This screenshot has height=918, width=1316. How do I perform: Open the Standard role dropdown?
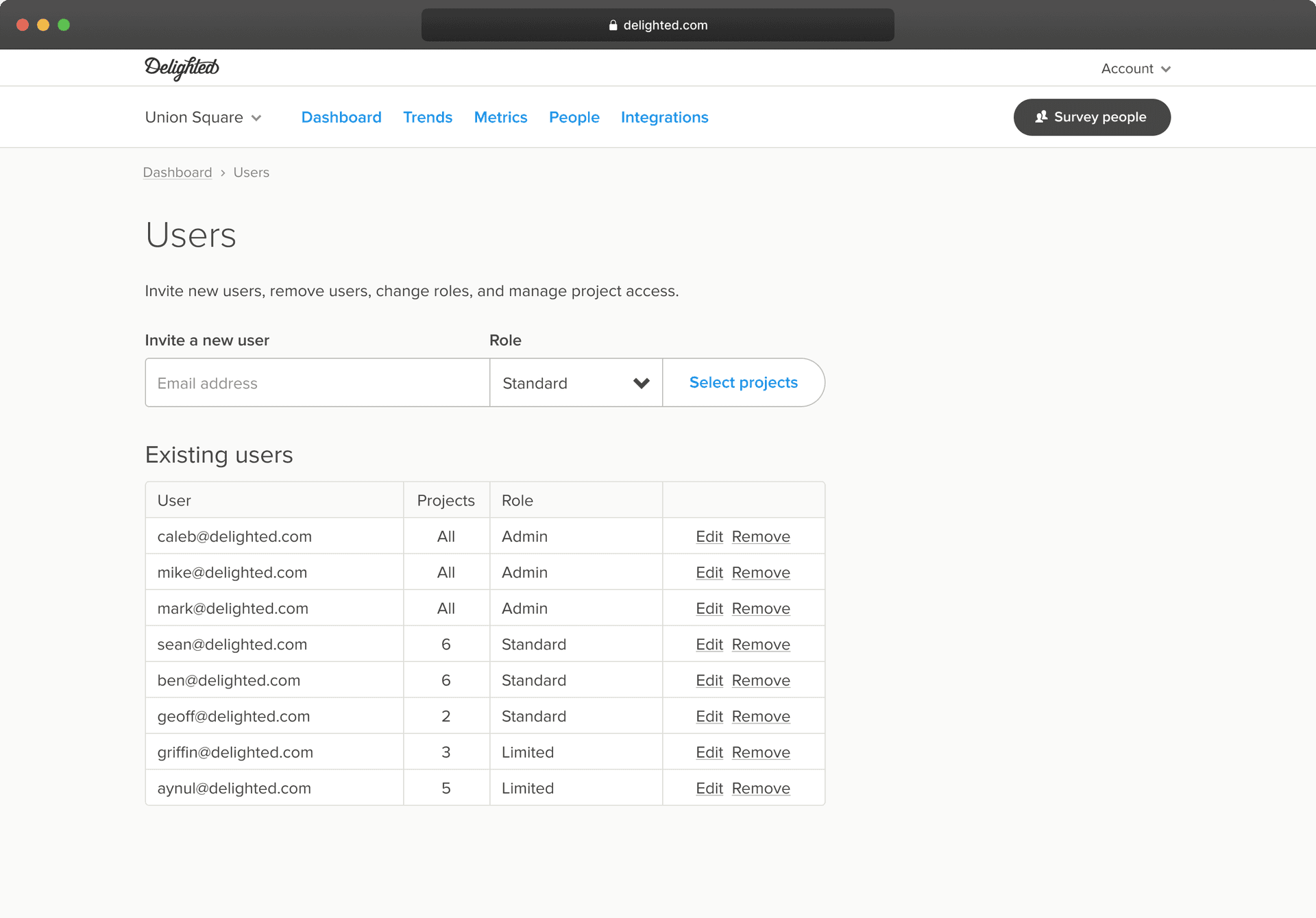576,382
